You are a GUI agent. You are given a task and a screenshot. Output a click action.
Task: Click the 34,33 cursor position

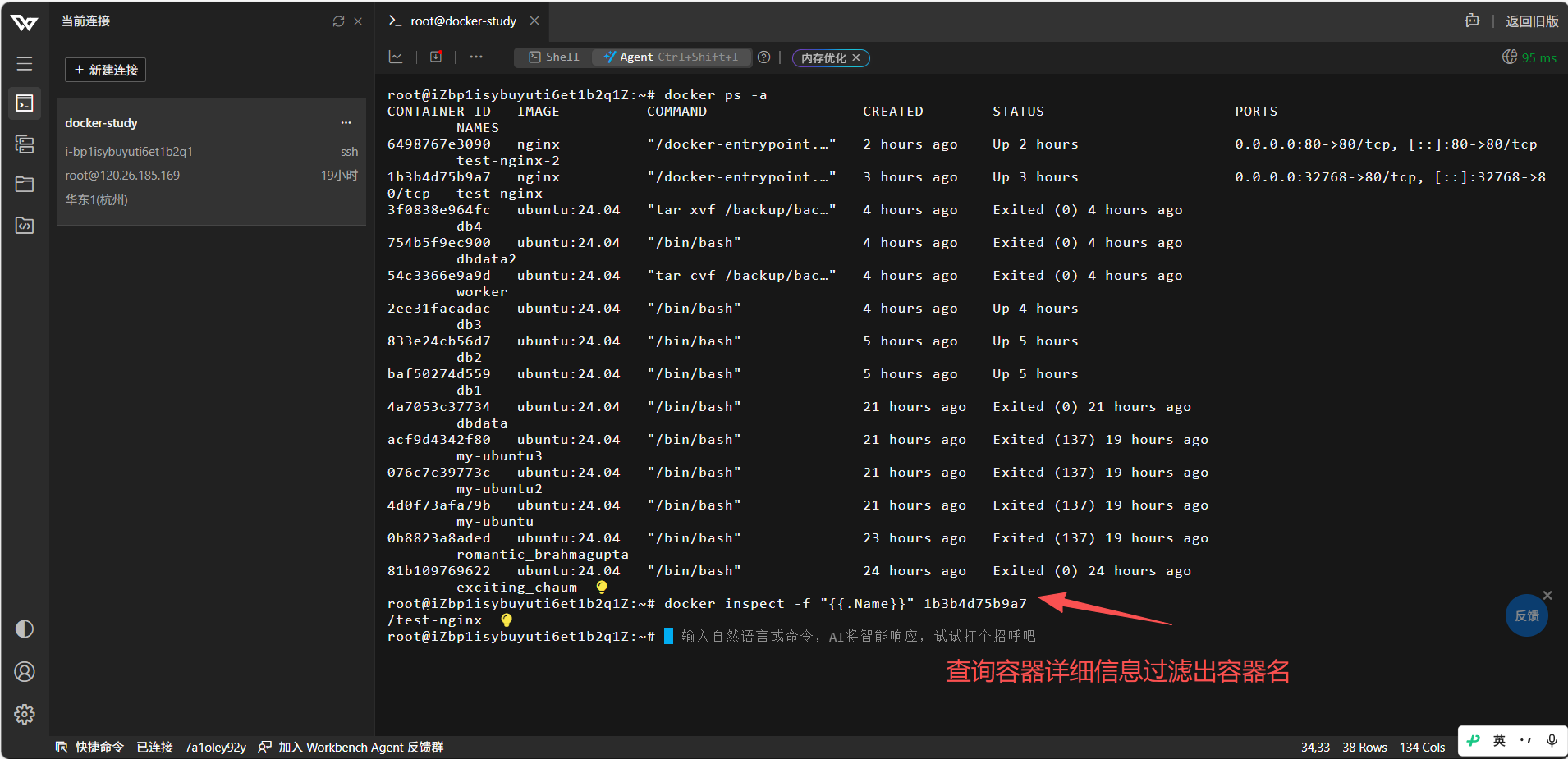coord(1315,747)
